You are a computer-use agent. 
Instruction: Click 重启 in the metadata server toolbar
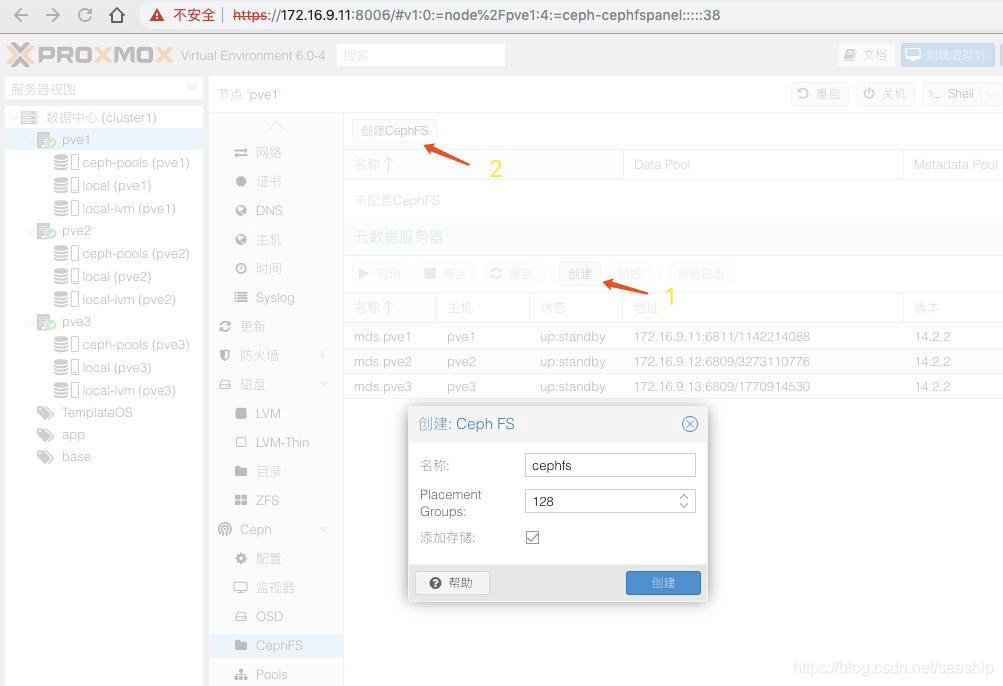coord(512,274)
